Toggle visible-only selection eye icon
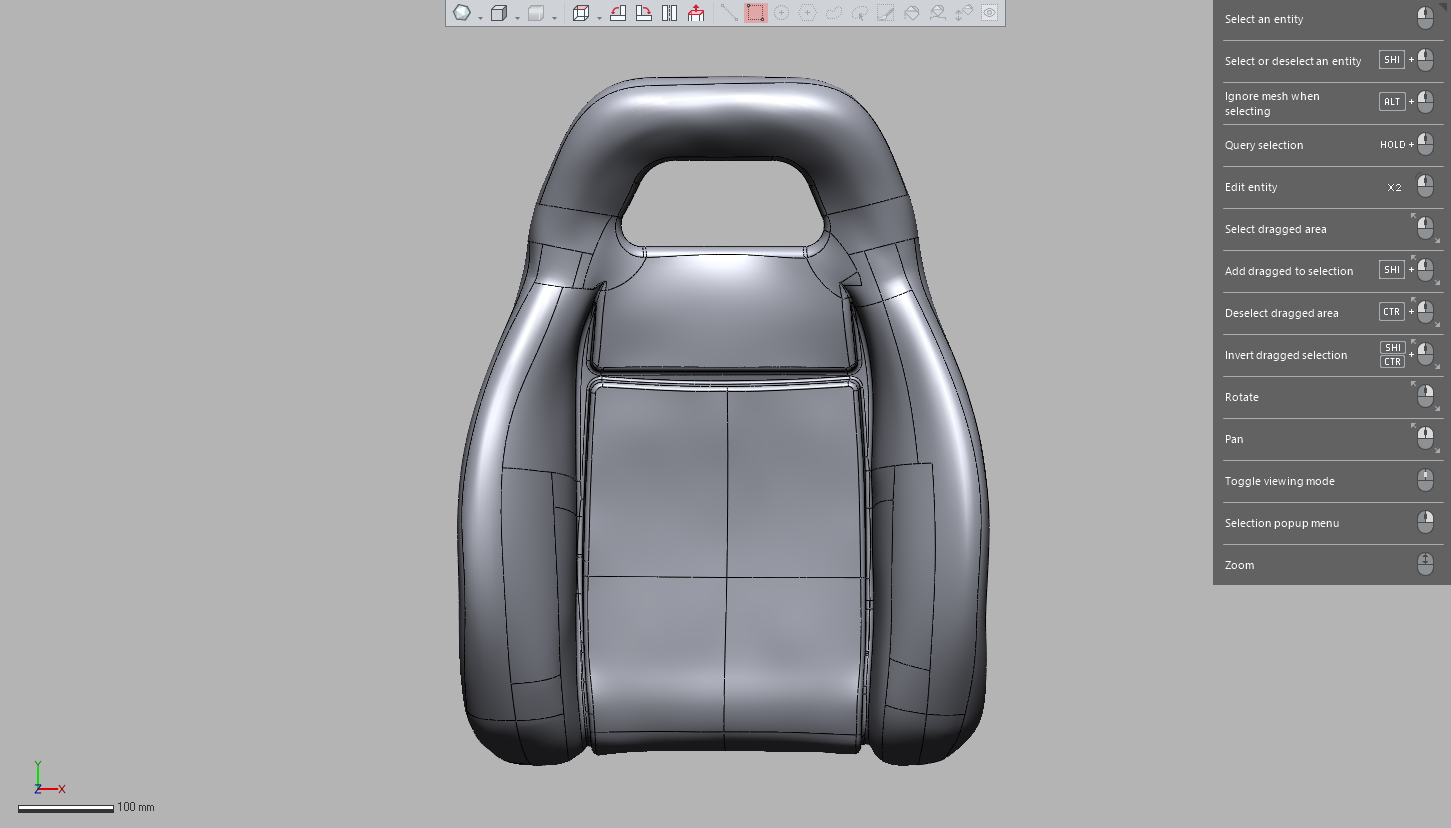 click(989, 13)
